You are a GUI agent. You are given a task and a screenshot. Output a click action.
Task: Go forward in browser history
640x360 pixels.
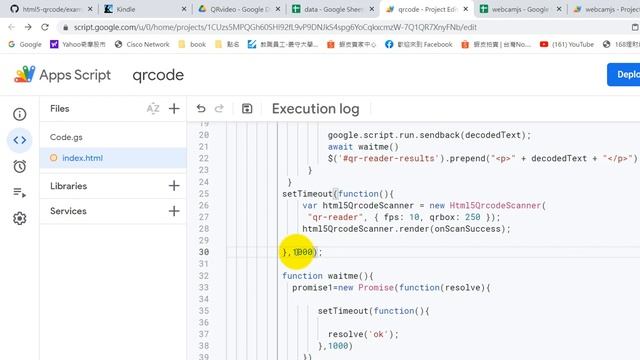(x=28, y=27)
